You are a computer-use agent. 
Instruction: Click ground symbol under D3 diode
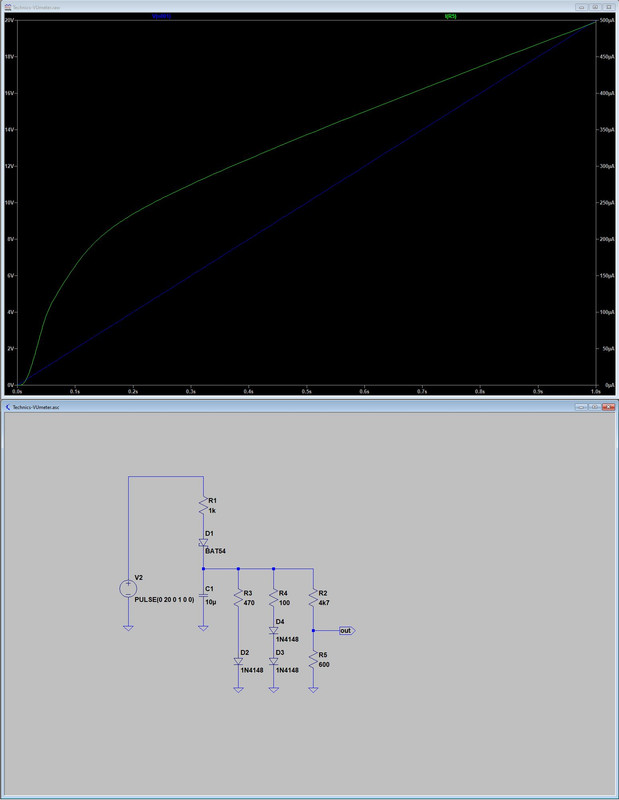pyautogui.click(x=274, y=689)
